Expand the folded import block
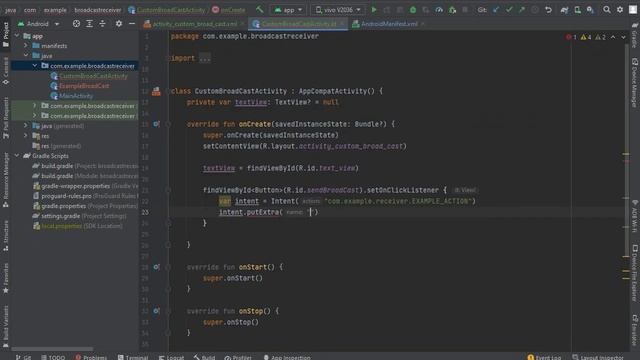 pos(204,58)
